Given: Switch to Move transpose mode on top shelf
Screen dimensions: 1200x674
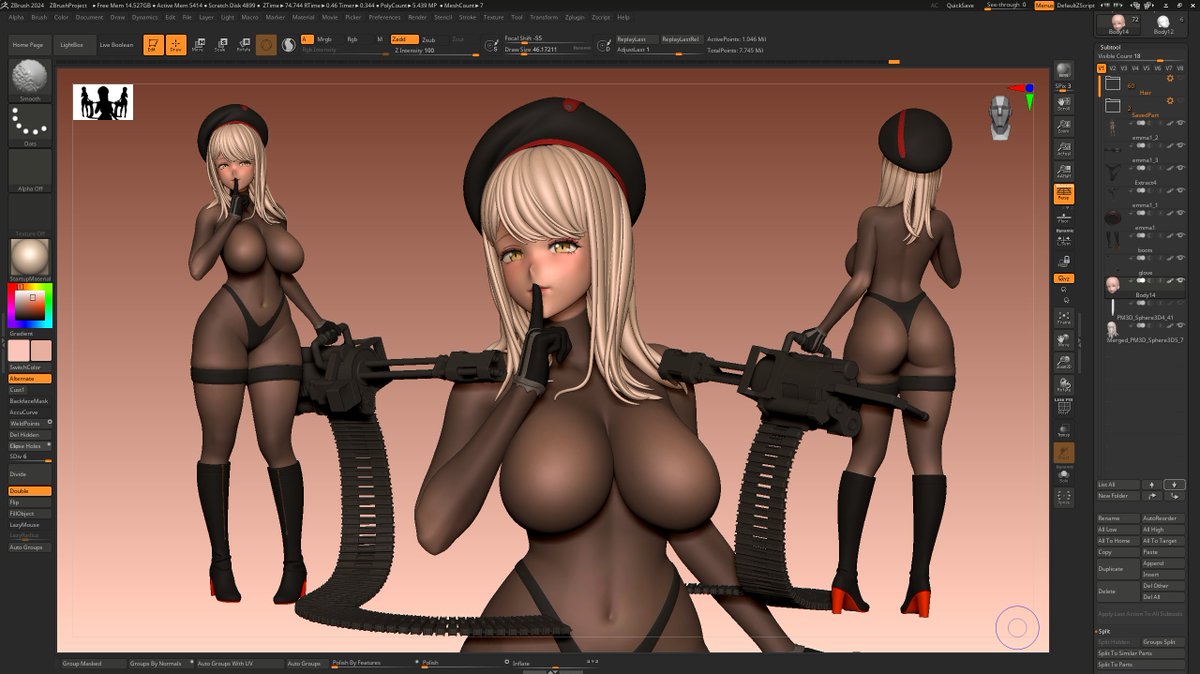Looking at the screenshot, I should 198,43.
